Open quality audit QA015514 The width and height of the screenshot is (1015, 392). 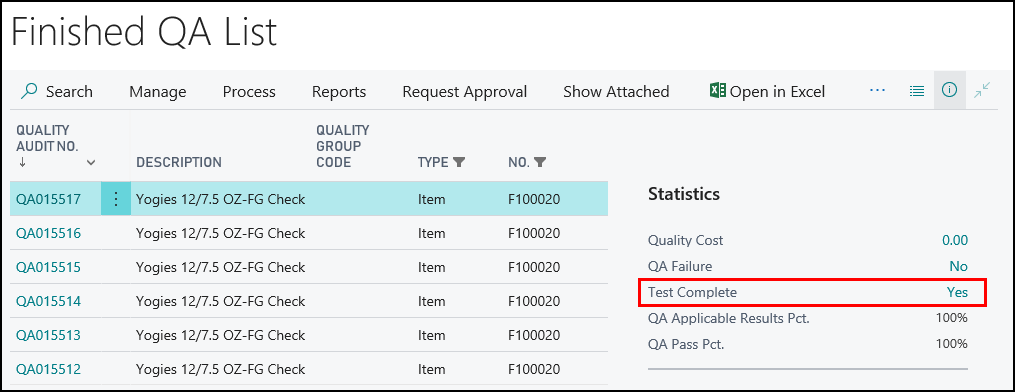point(49,301)
